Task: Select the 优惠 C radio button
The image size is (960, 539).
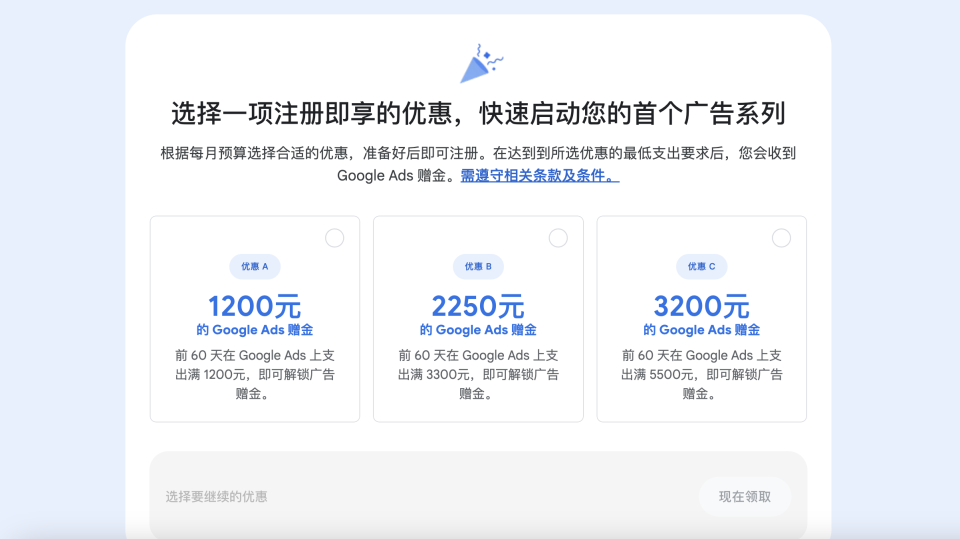Action: coord(781,238)
